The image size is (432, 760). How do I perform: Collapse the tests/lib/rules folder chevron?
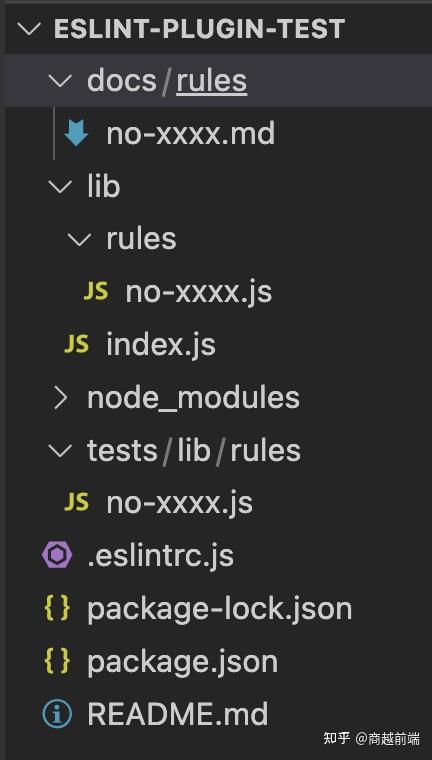click(61, 451)
